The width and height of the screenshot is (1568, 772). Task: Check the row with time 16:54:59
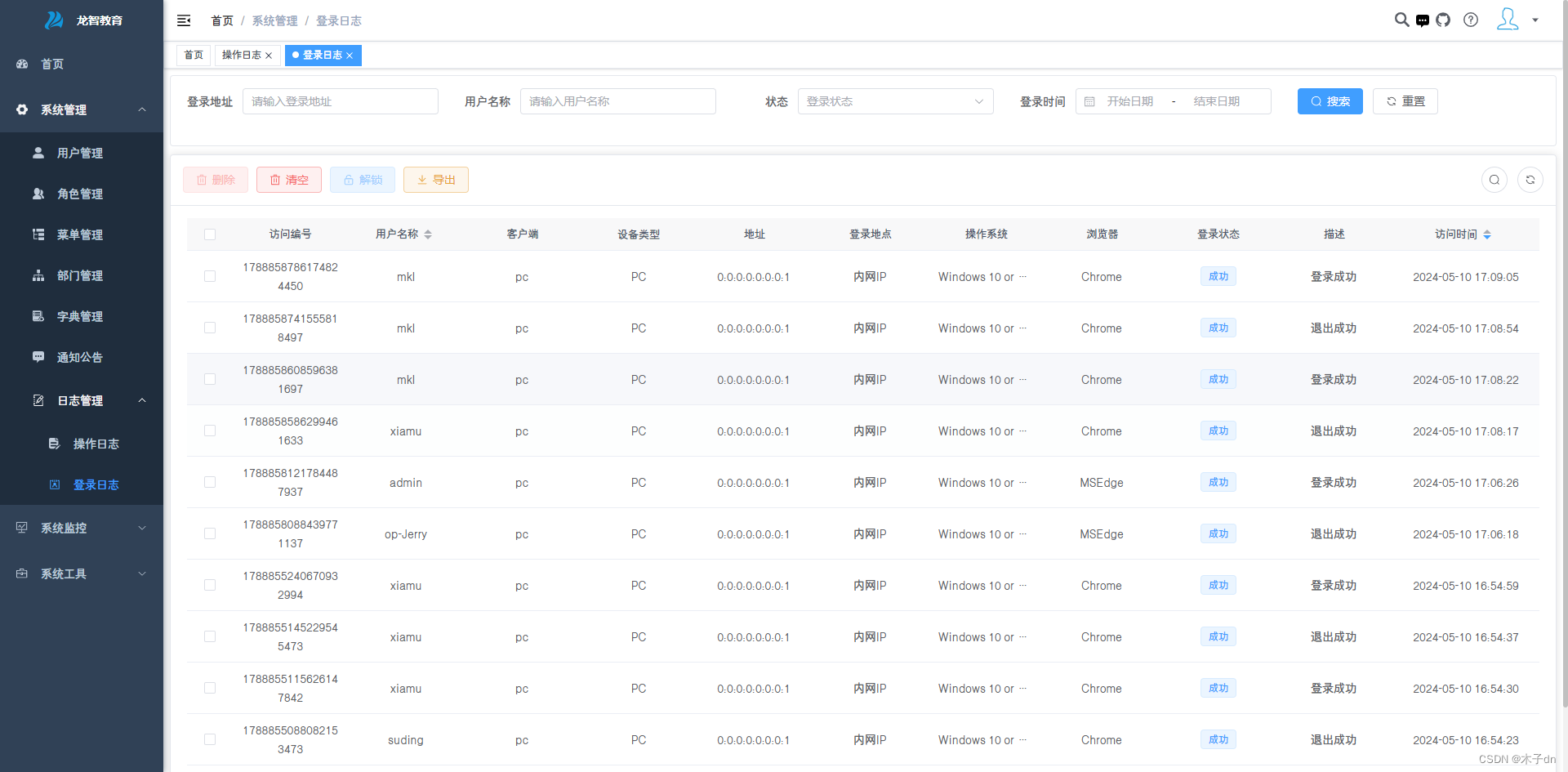[x=210, y=585]
